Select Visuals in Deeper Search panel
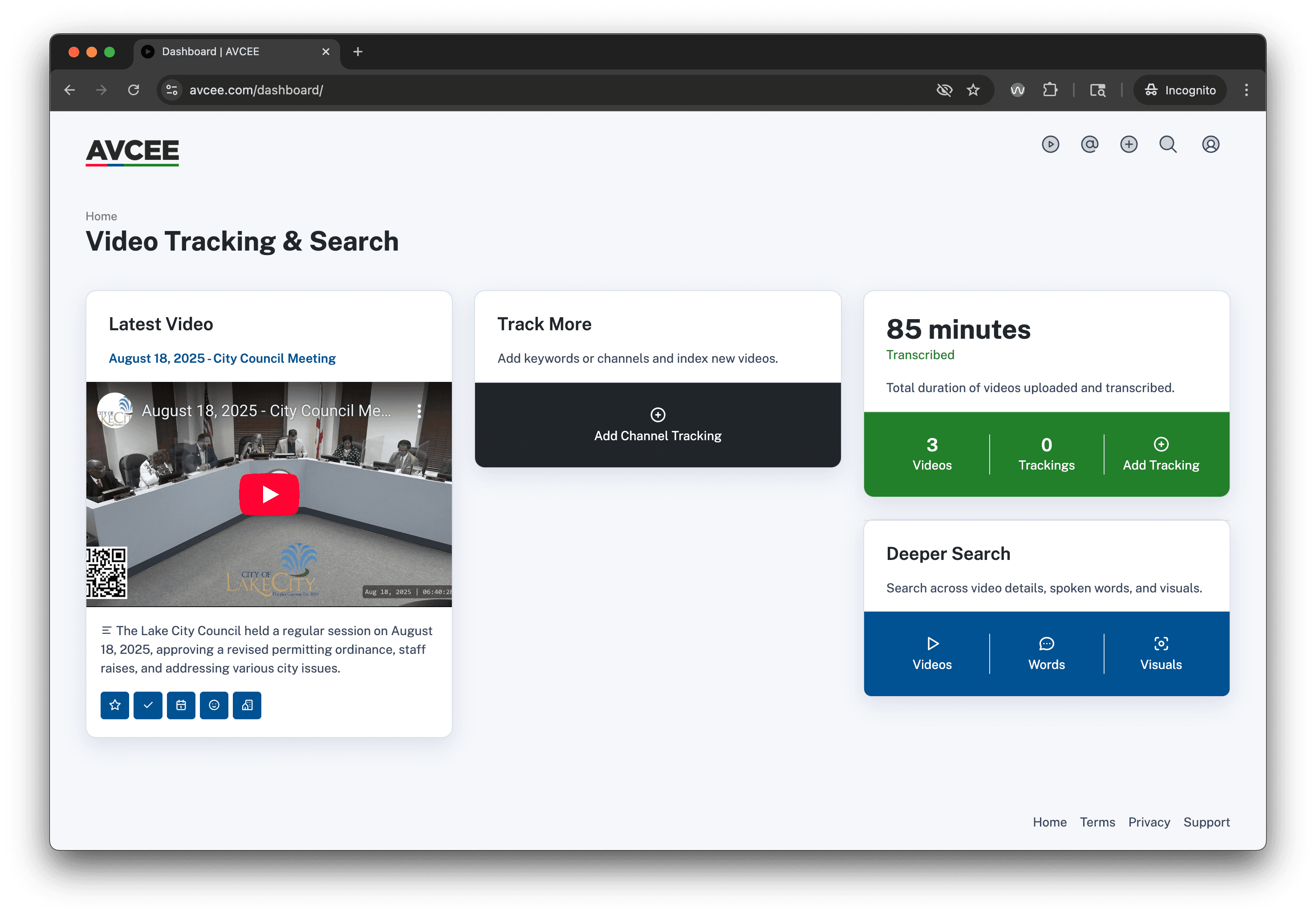The width and height of the screenshot is (1316, 916). (x=1161, y=654)
